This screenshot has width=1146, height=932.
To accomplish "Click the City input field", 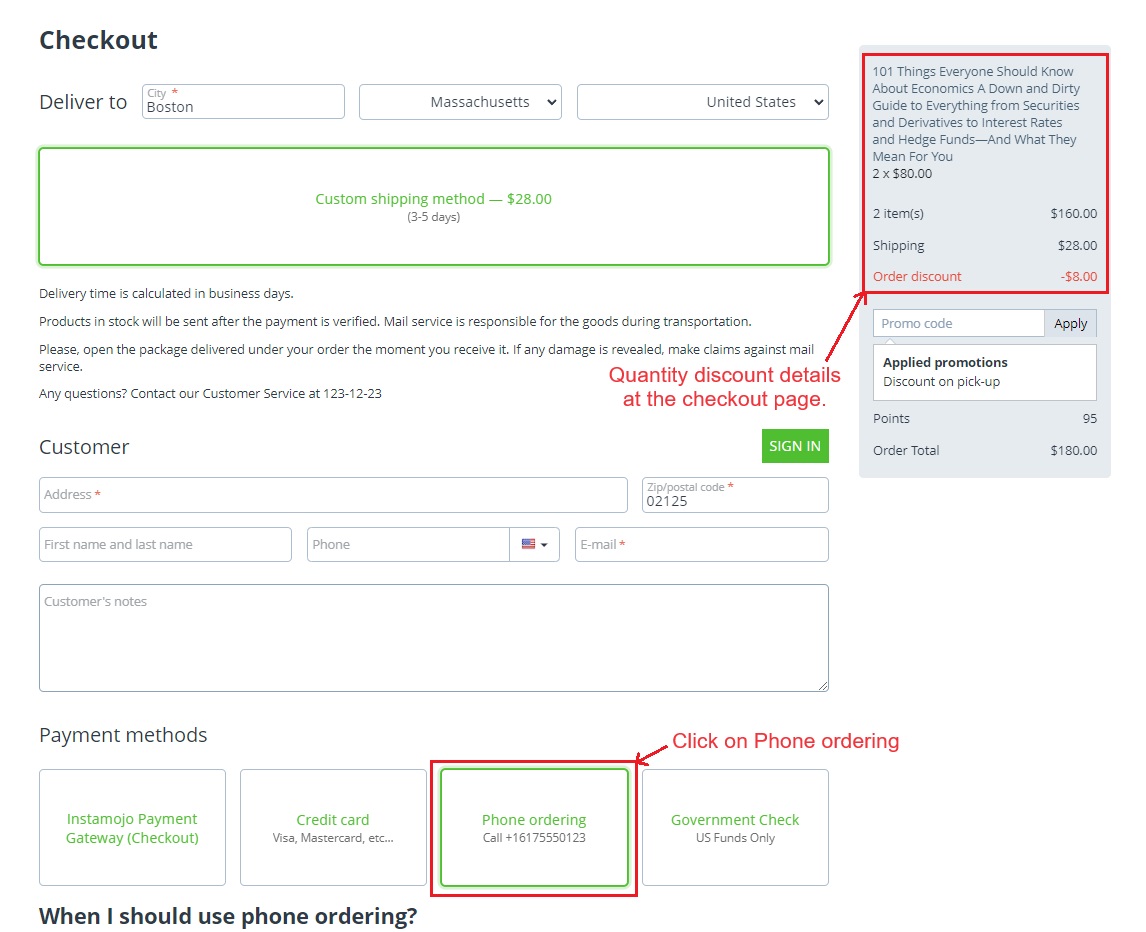I will [x=243, y=102].
